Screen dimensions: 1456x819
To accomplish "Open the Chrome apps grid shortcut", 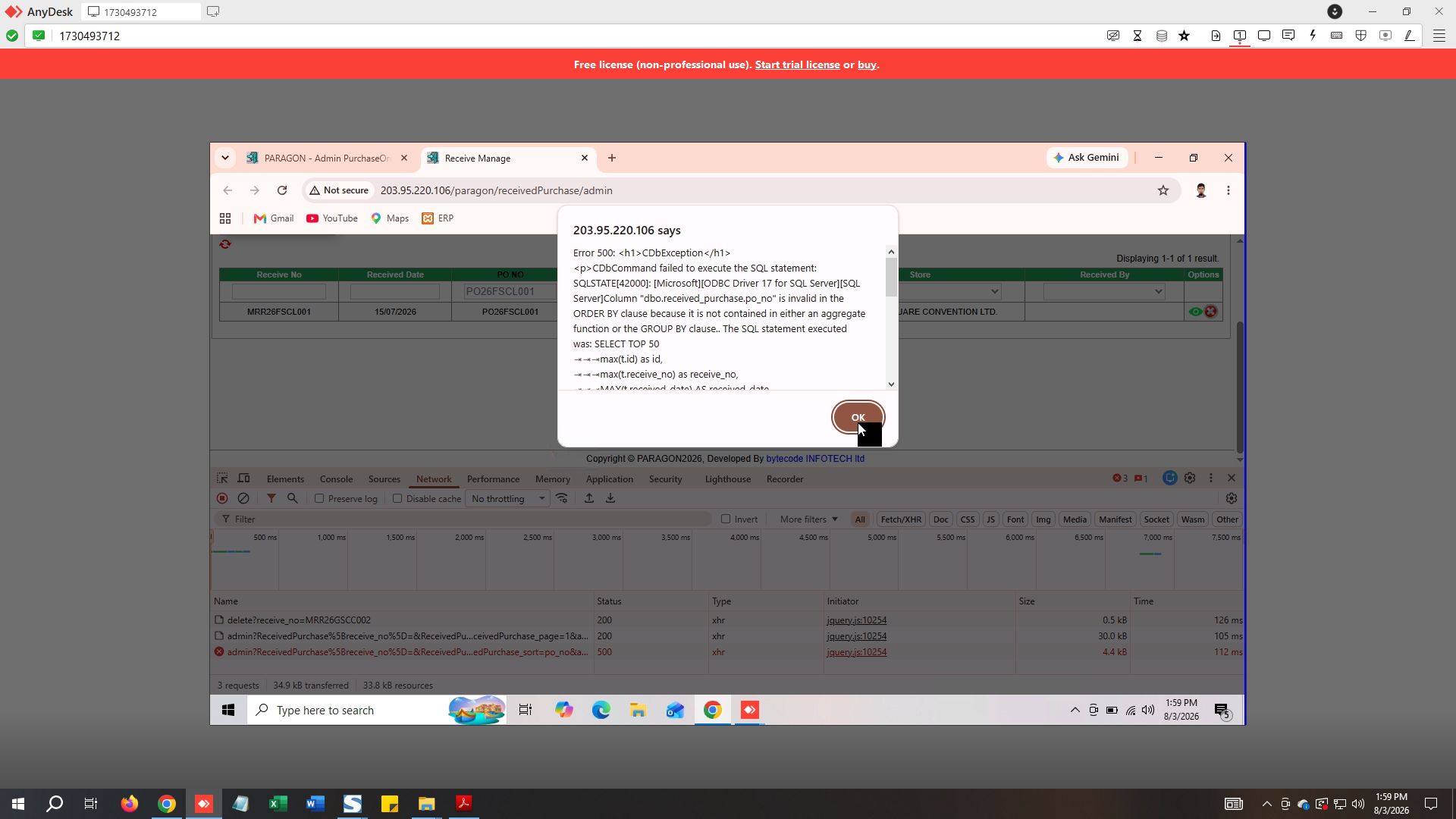I will (x=225, y=218).
